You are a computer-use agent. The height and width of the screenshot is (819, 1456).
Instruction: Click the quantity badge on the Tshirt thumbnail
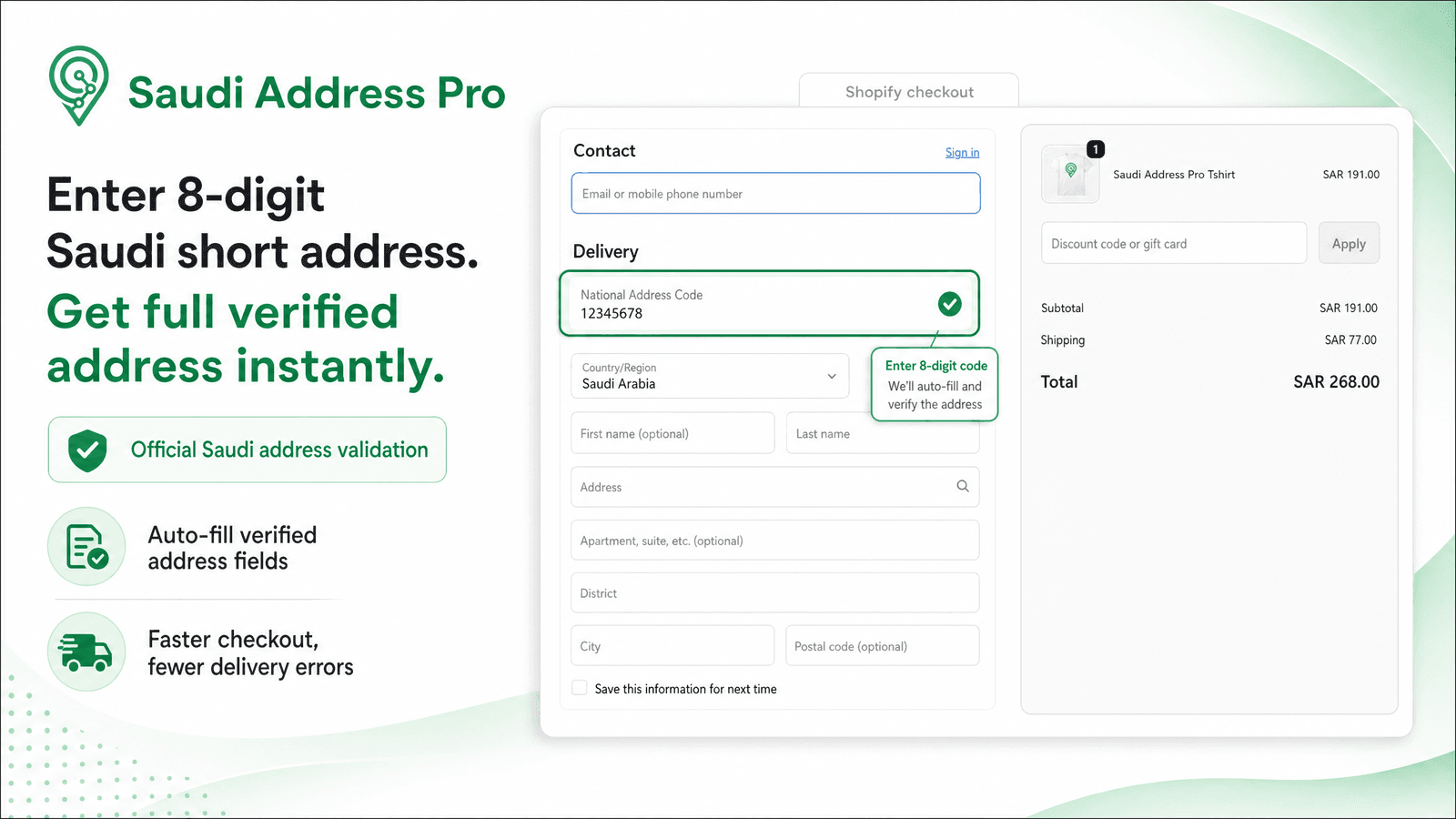1096,149
